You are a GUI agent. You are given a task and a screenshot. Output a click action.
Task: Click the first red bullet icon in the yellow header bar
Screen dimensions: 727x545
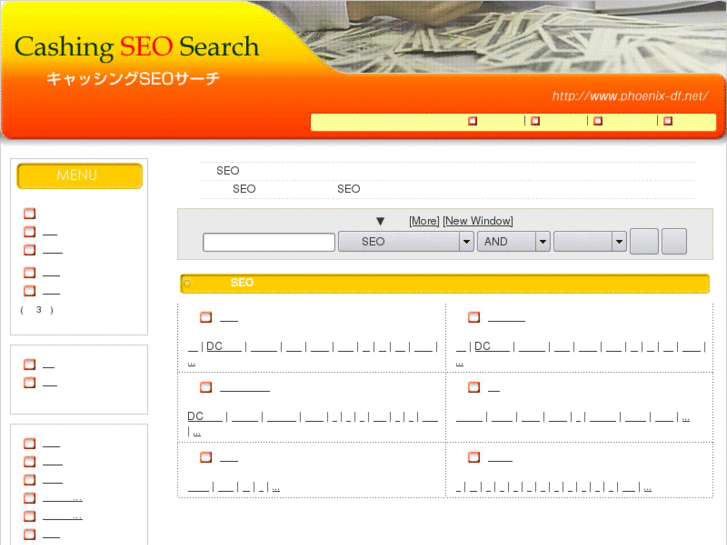pyautogui.click(x=472, y=121)
